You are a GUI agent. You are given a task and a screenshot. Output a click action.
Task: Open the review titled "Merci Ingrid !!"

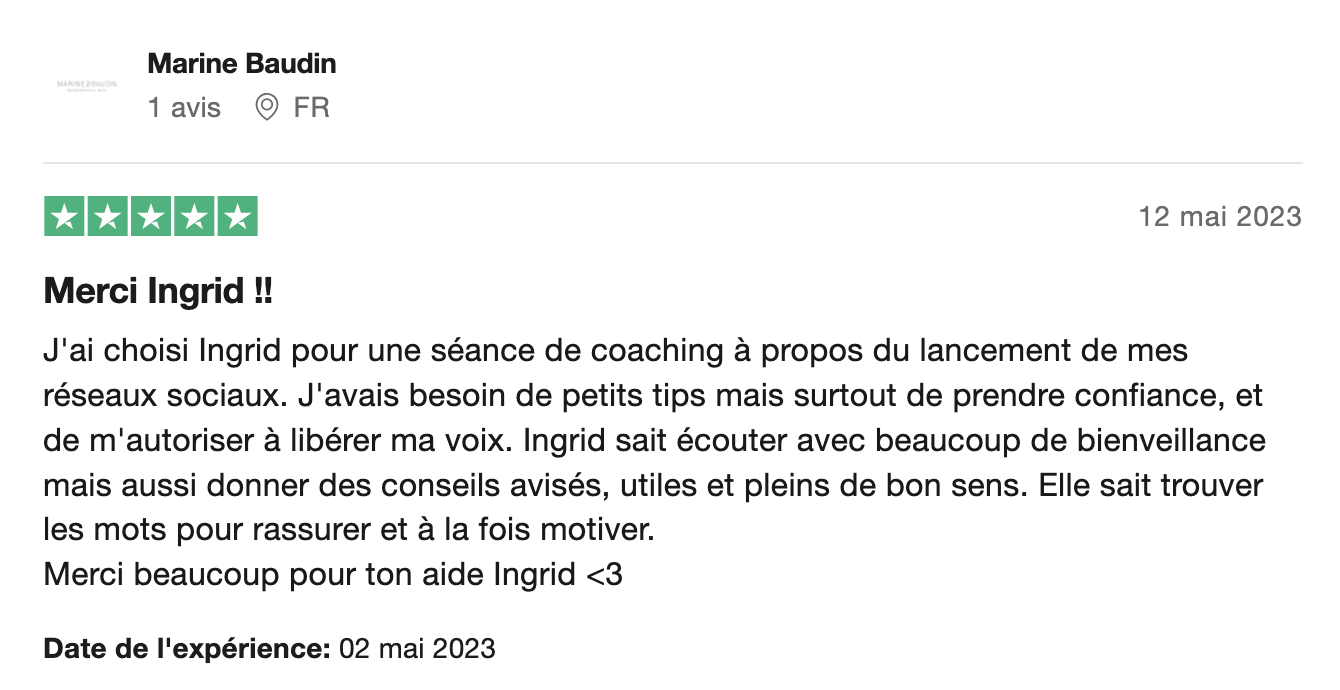158,293
